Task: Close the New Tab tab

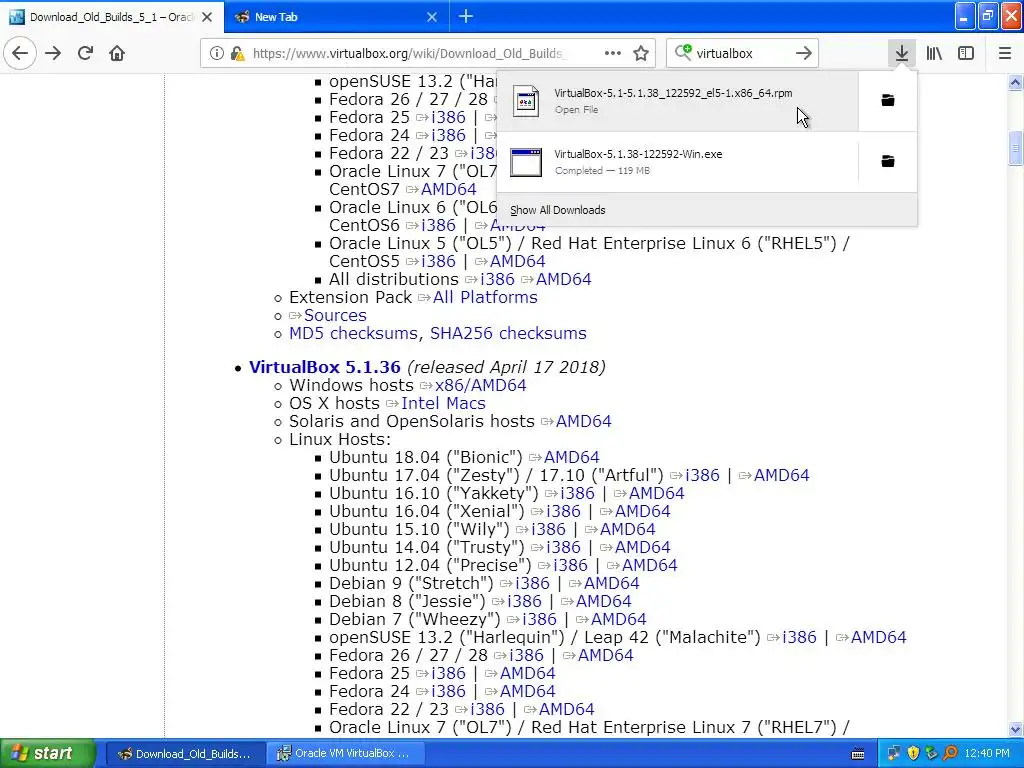Action: 432,17
